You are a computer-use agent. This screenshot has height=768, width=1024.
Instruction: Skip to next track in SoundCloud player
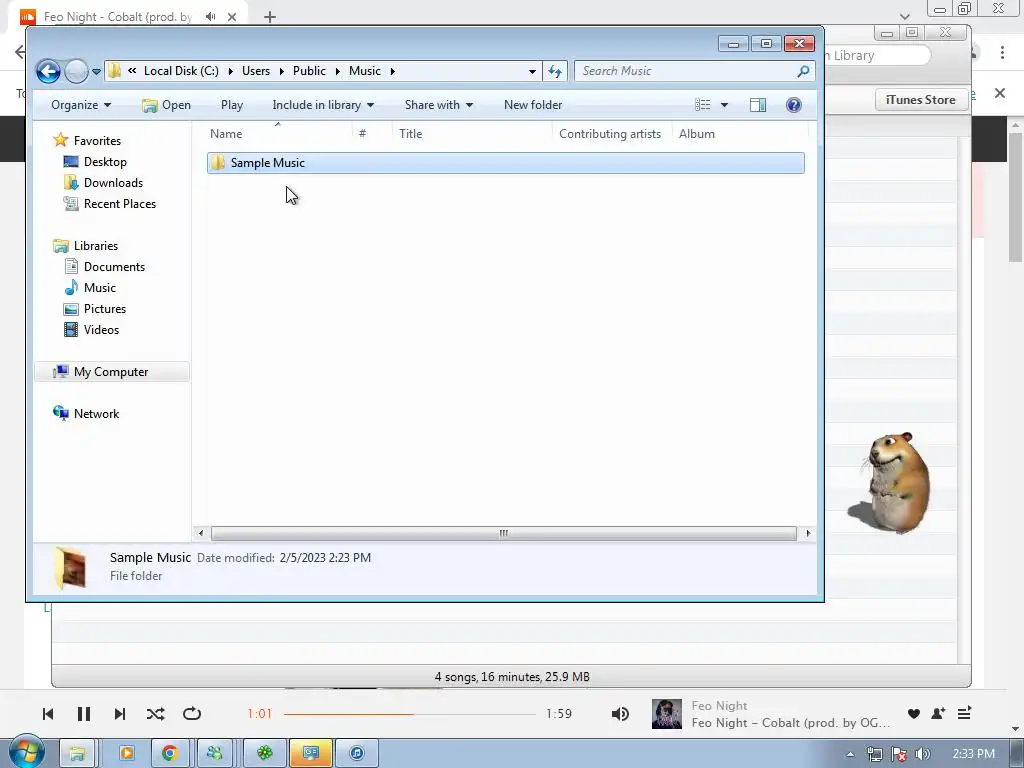[120, 714]
